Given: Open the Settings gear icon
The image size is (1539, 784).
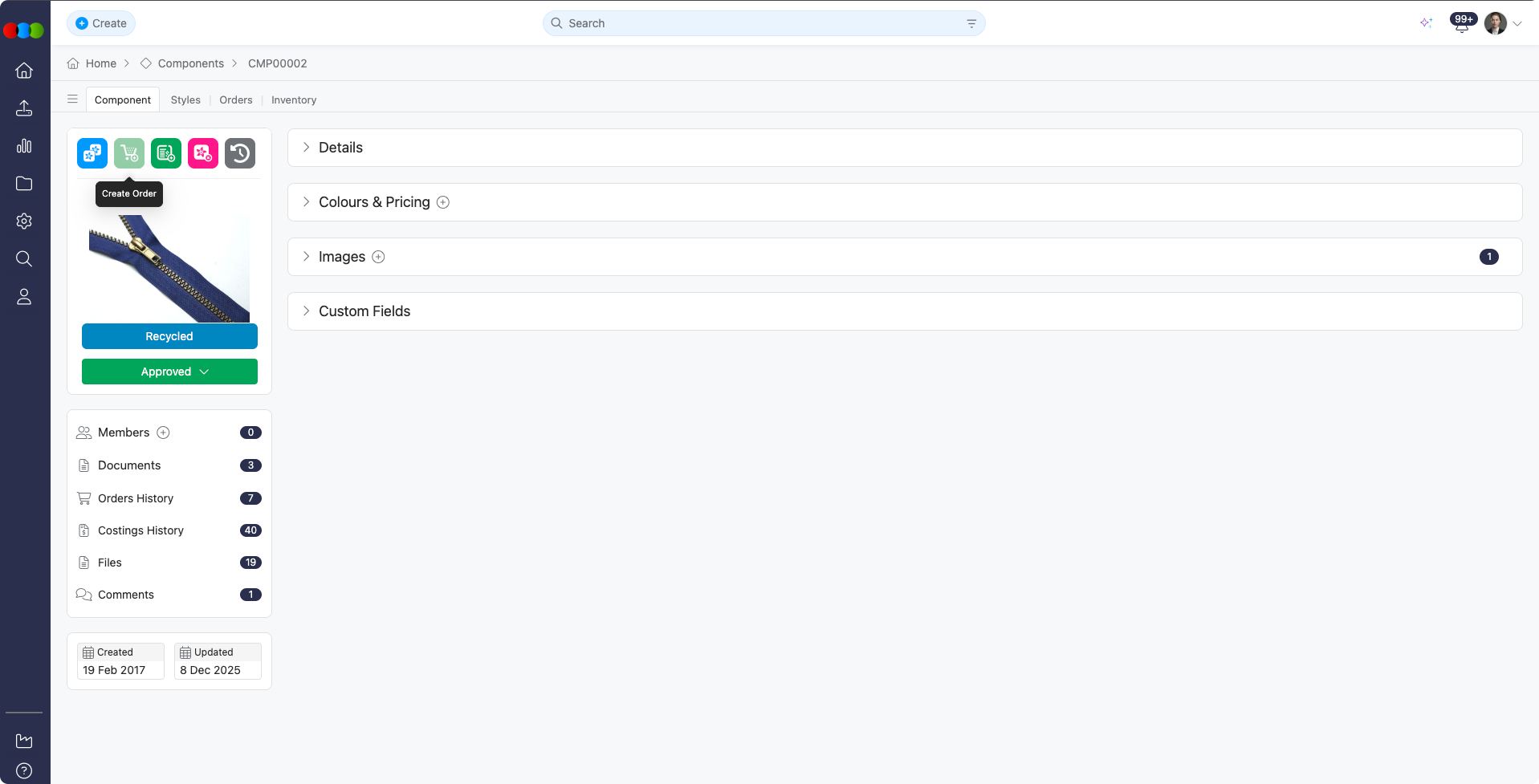Looking at the screenshot, I should [x=24, y=221].
